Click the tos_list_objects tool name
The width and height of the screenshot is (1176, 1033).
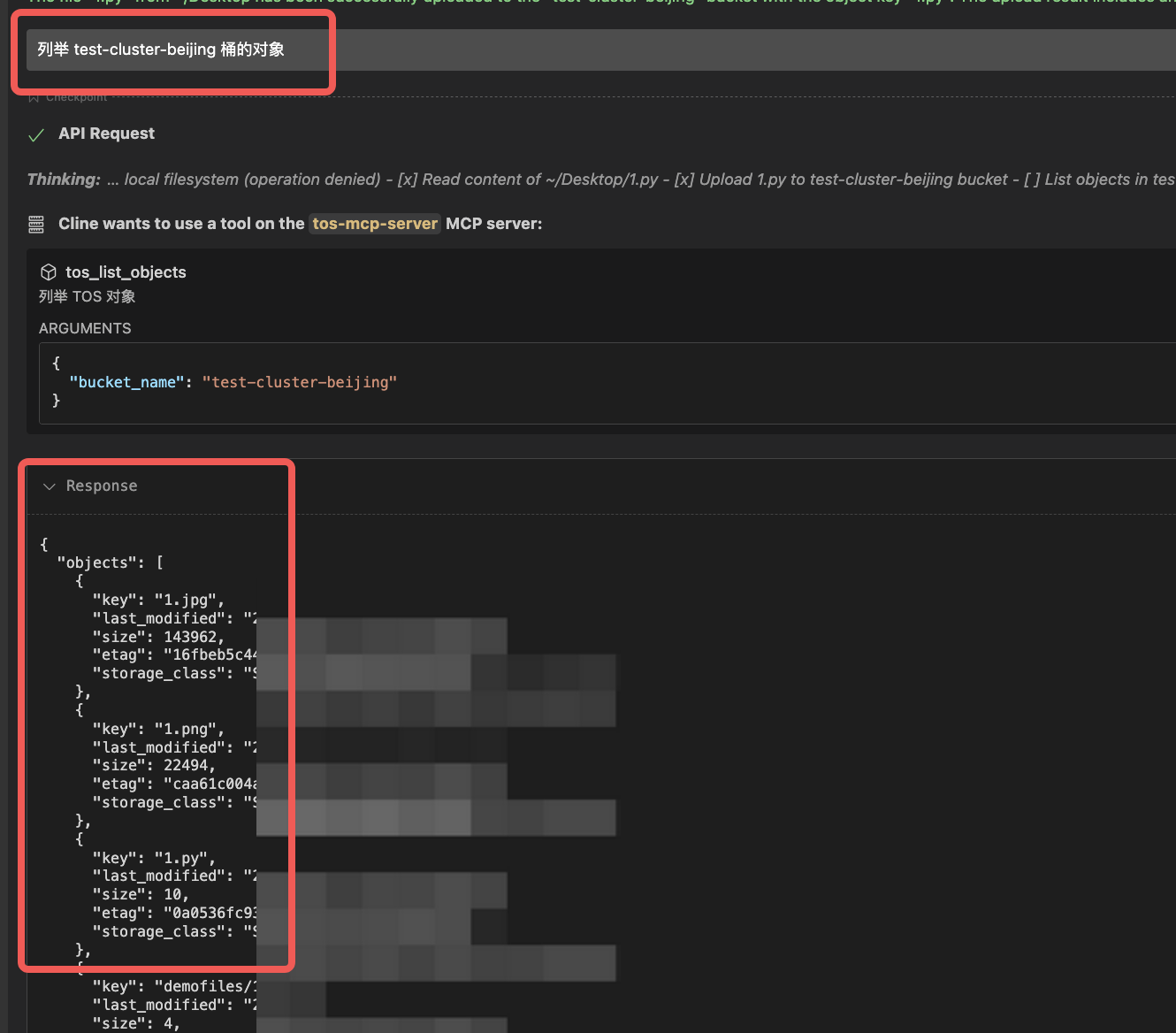pyautogui.click(x=126, y=272)
